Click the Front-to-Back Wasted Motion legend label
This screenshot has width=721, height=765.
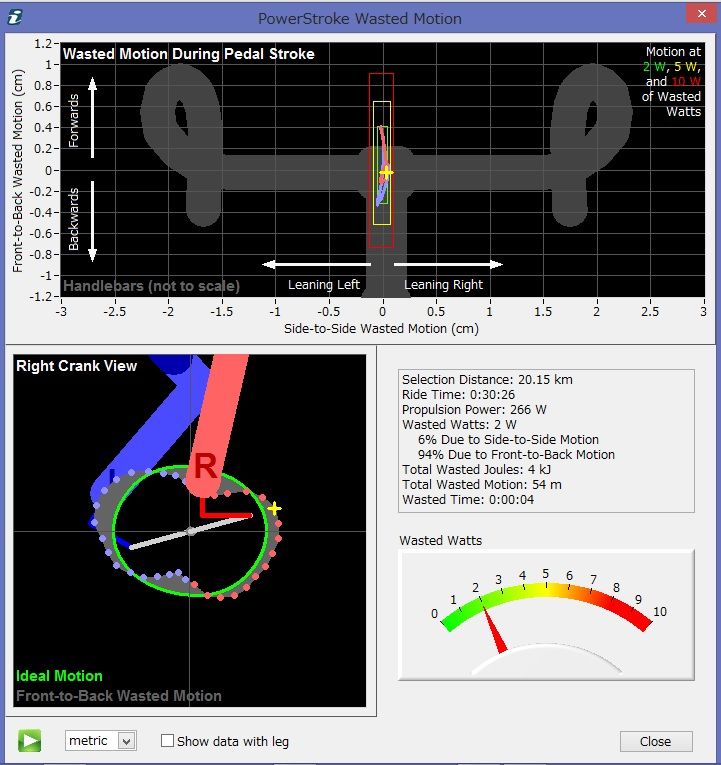[x=119, y=696]
